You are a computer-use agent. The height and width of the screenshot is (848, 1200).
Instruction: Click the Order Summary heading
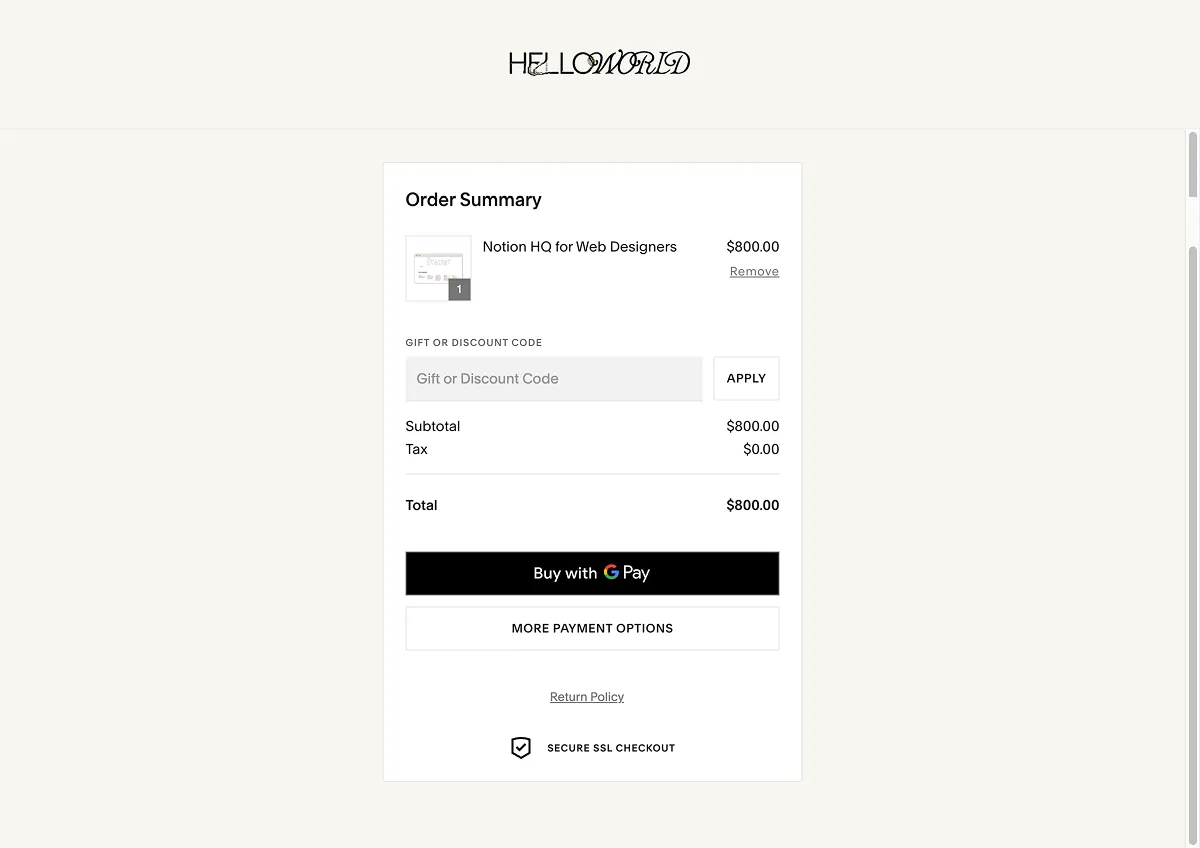(x=473, y=200)
